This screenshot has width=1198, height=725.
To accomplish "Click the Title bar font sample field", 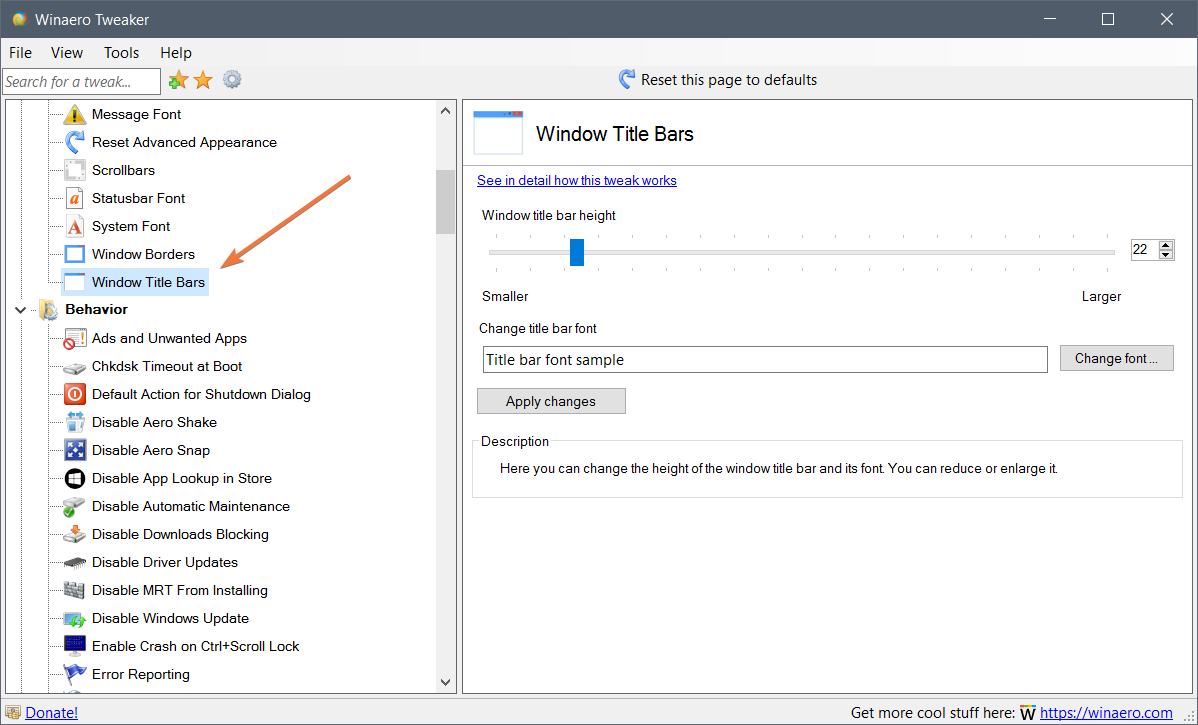I will coord(765,360).
